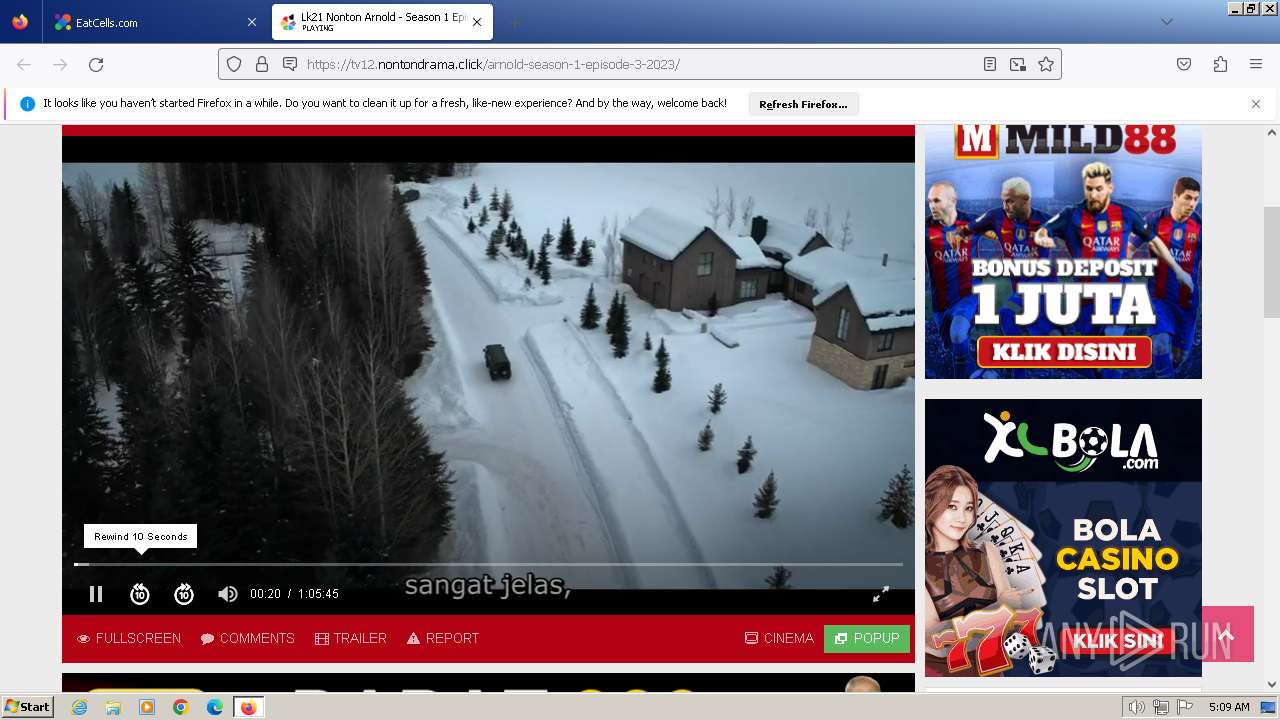
Task: Open FULLSCREEN option below the player
Action: coord(129,638)
